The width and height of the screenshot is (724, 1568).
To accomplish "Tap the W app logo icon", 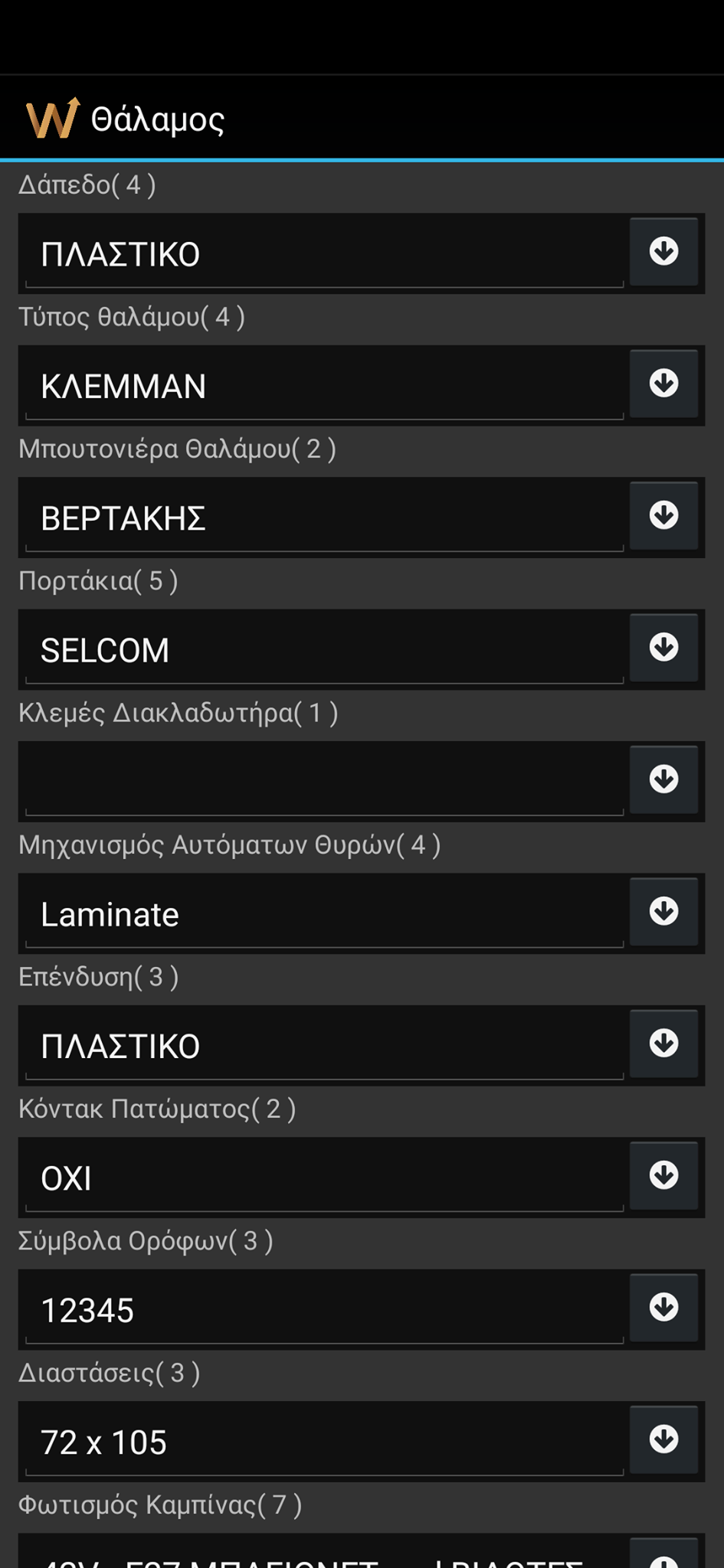I will [52, 119].
